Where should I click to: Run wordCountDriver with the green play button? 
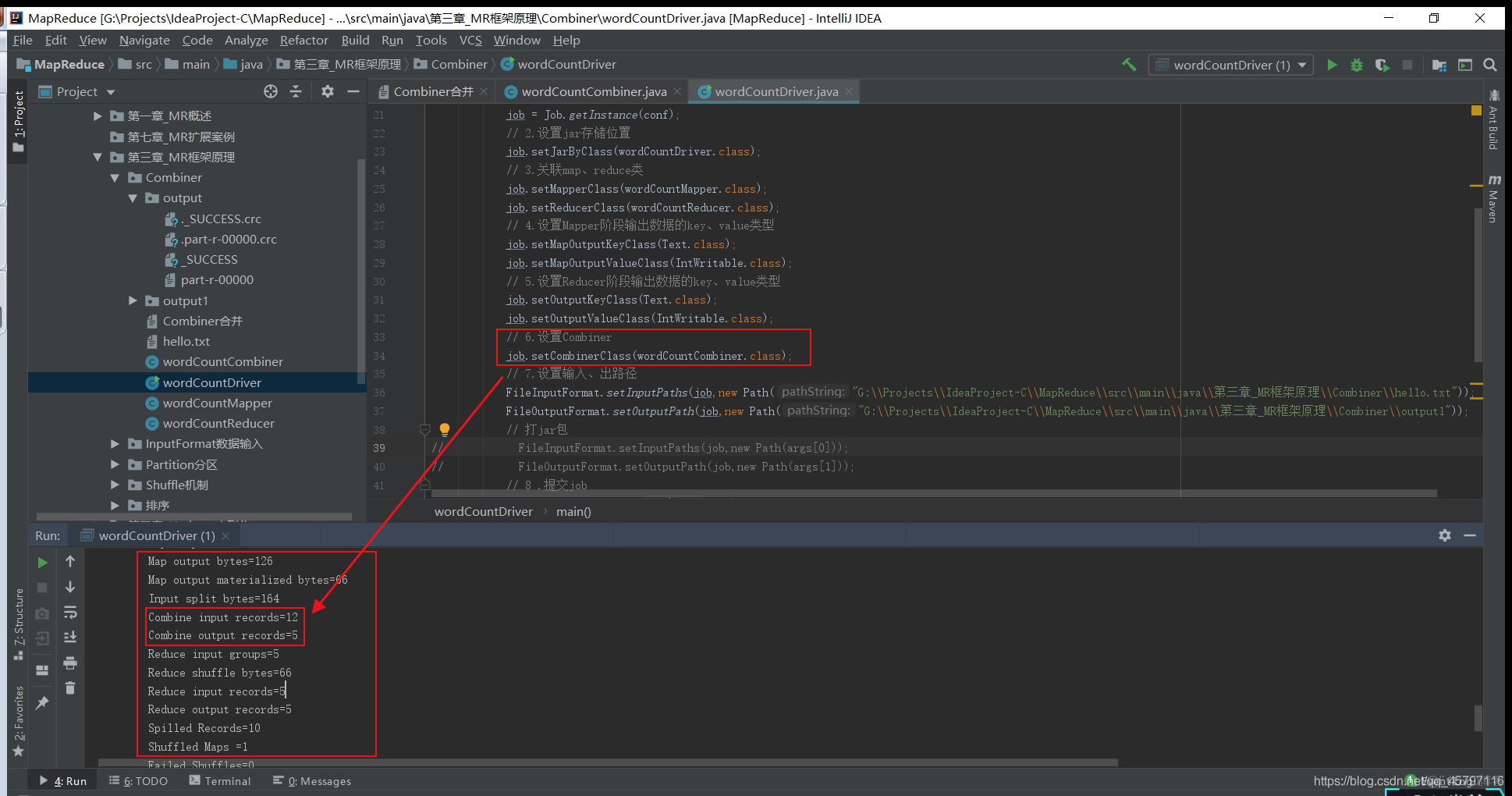(x=1333, y=65)
